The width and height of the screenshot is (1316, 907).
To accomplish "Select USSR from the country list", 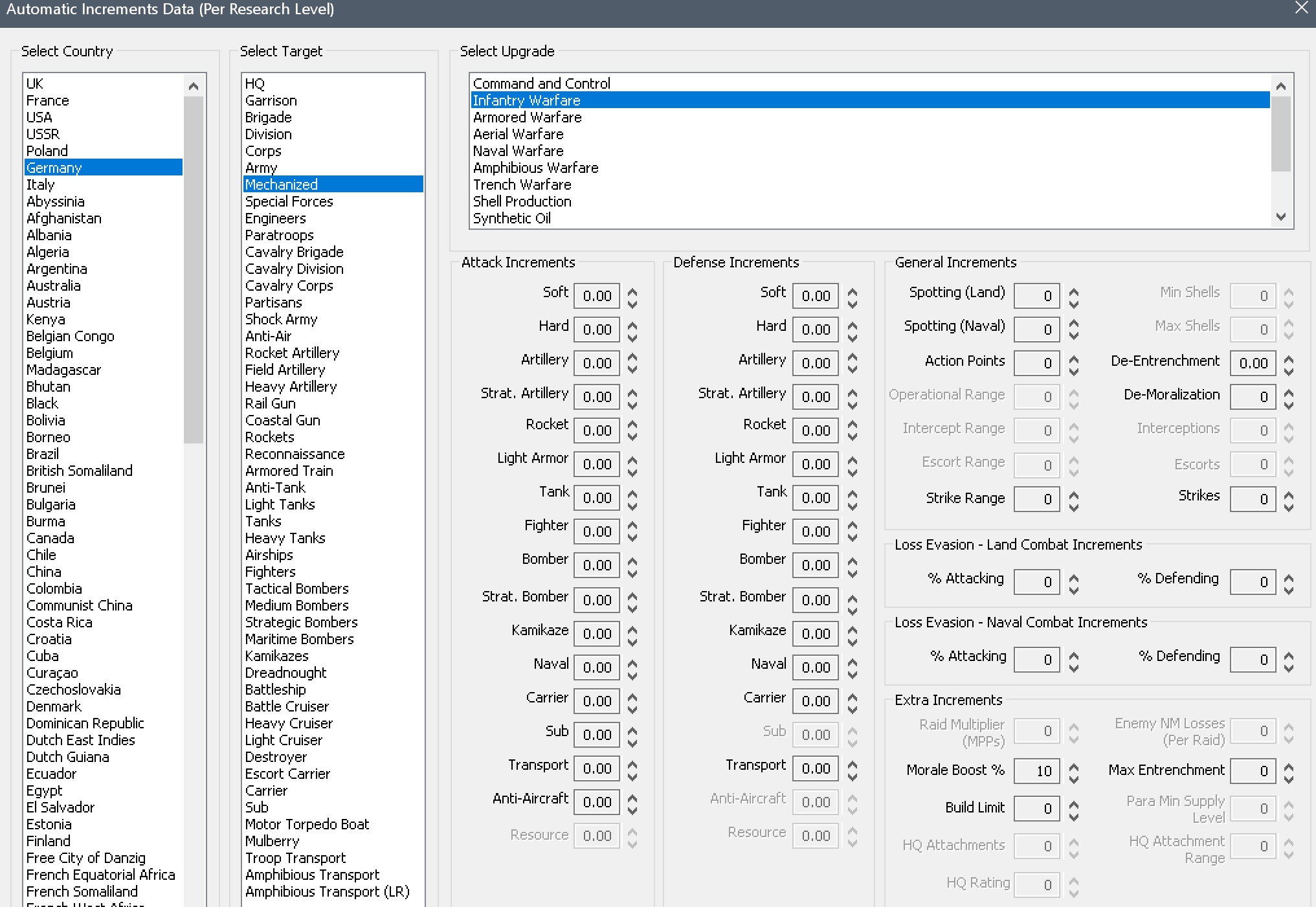I will 43,134.
